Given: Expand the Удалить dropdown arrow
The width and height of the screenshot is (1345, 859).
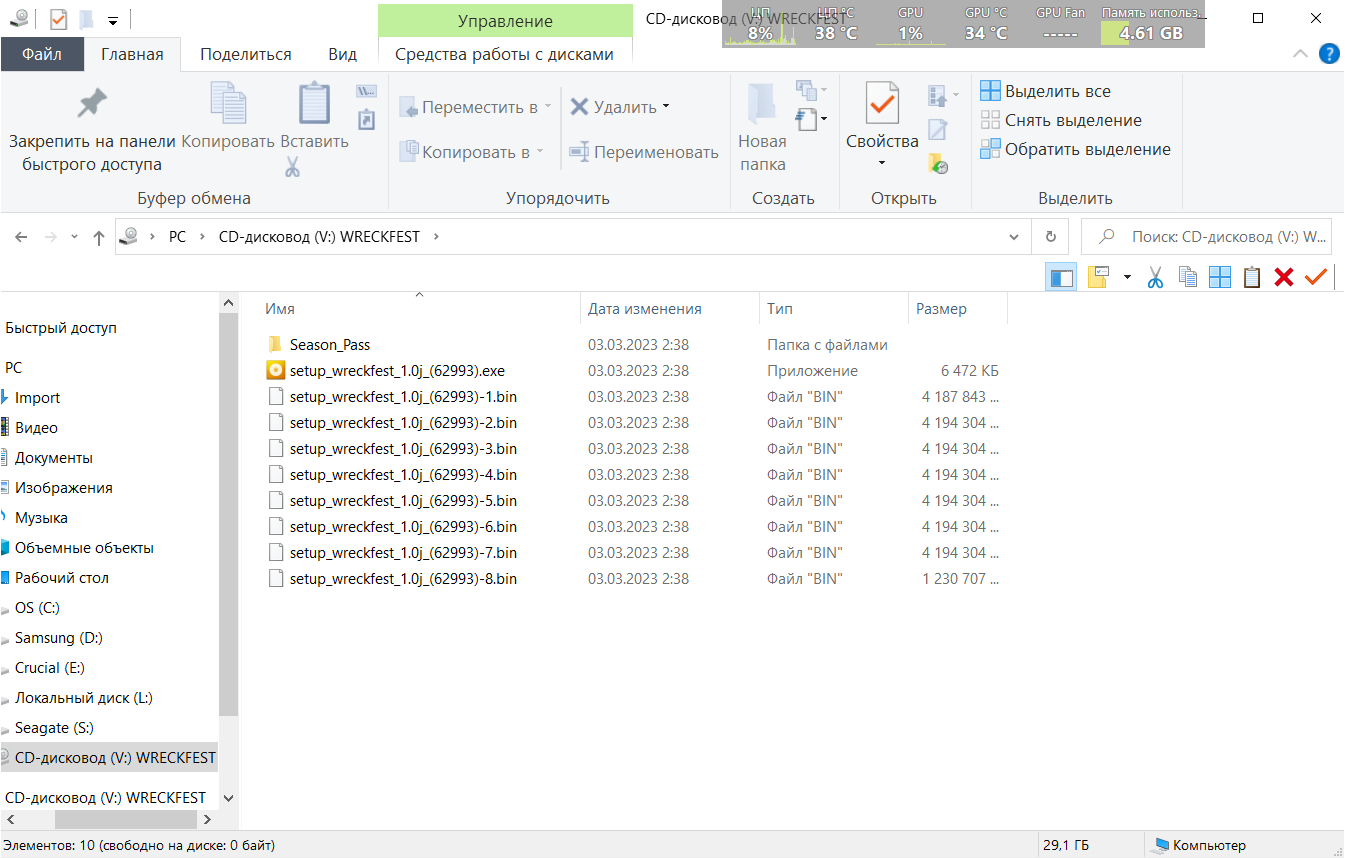Looking at the screenshot, I should pyautogui.click(x=666, y=107).
